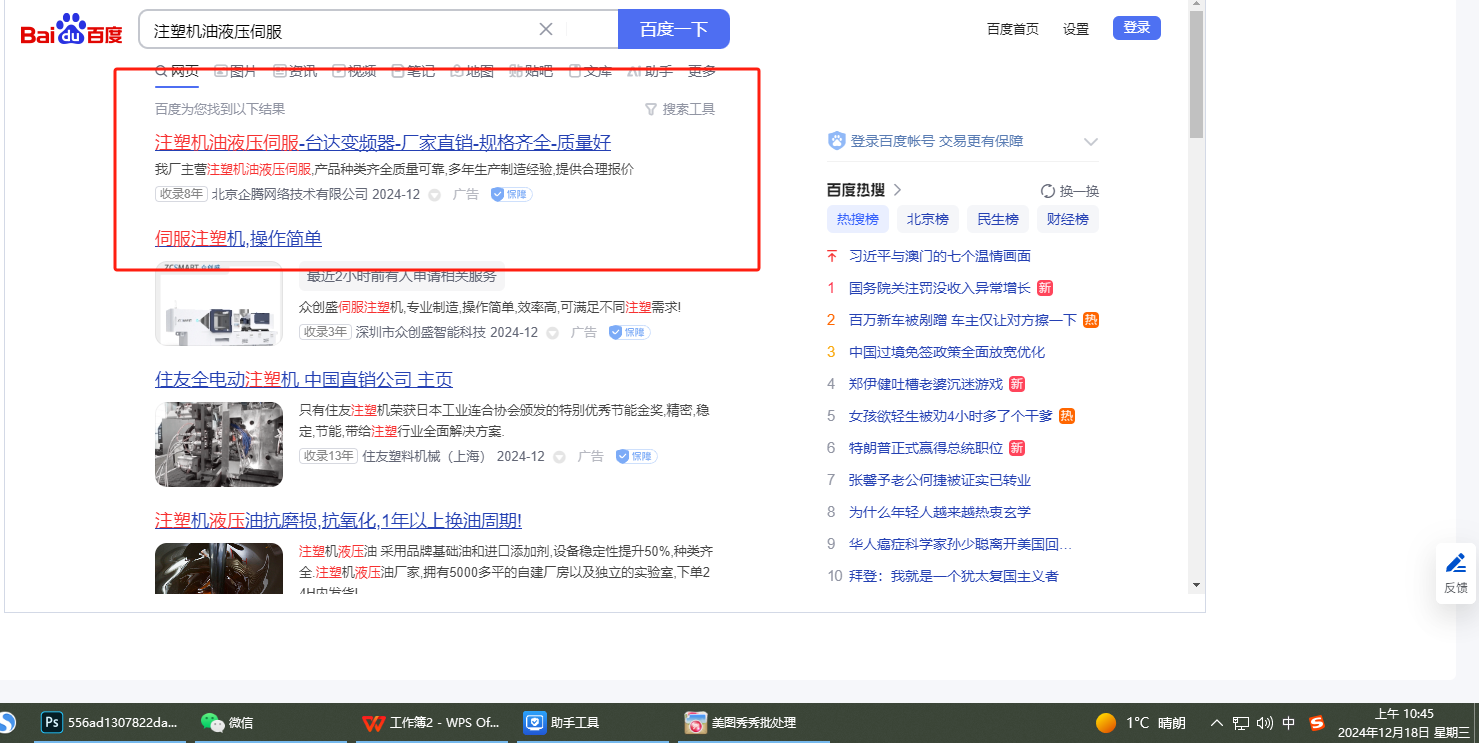Click the Baidu logo
Viewport: 1479px width, 743px height.
[x=71, y=30]
